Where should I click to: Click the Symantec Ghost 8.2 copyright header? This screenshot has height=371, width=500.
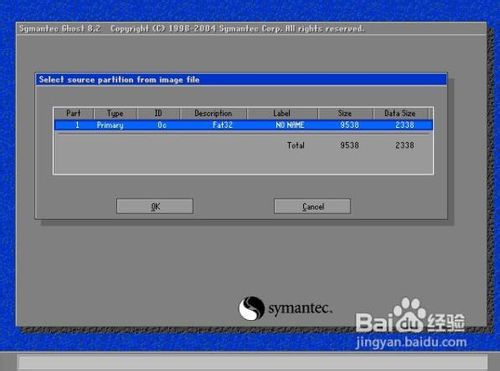click(x=192, y=29)
